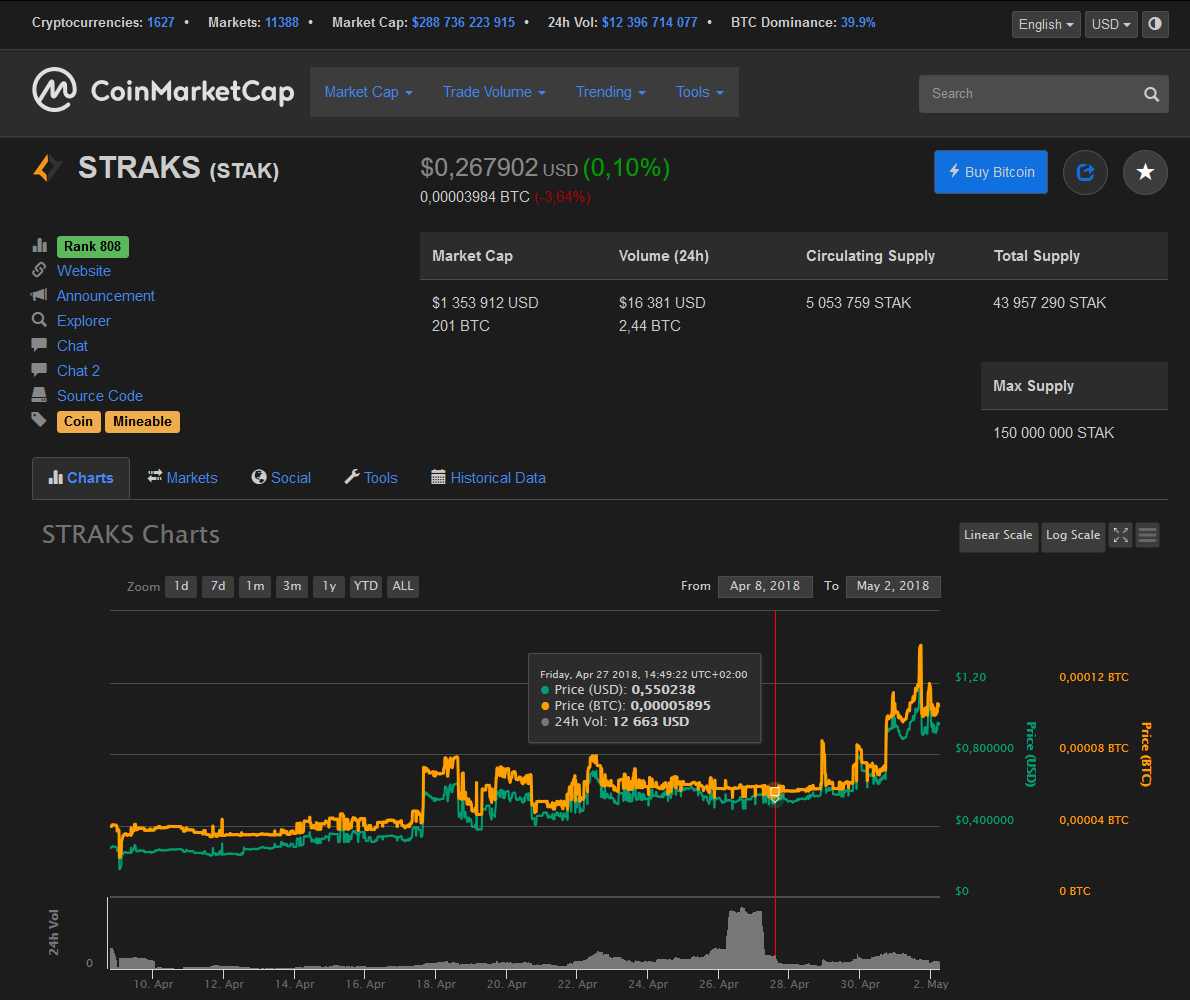Screen dimensions: 1190x1000
Task: Click the Mineable tag
Action: 142,422
